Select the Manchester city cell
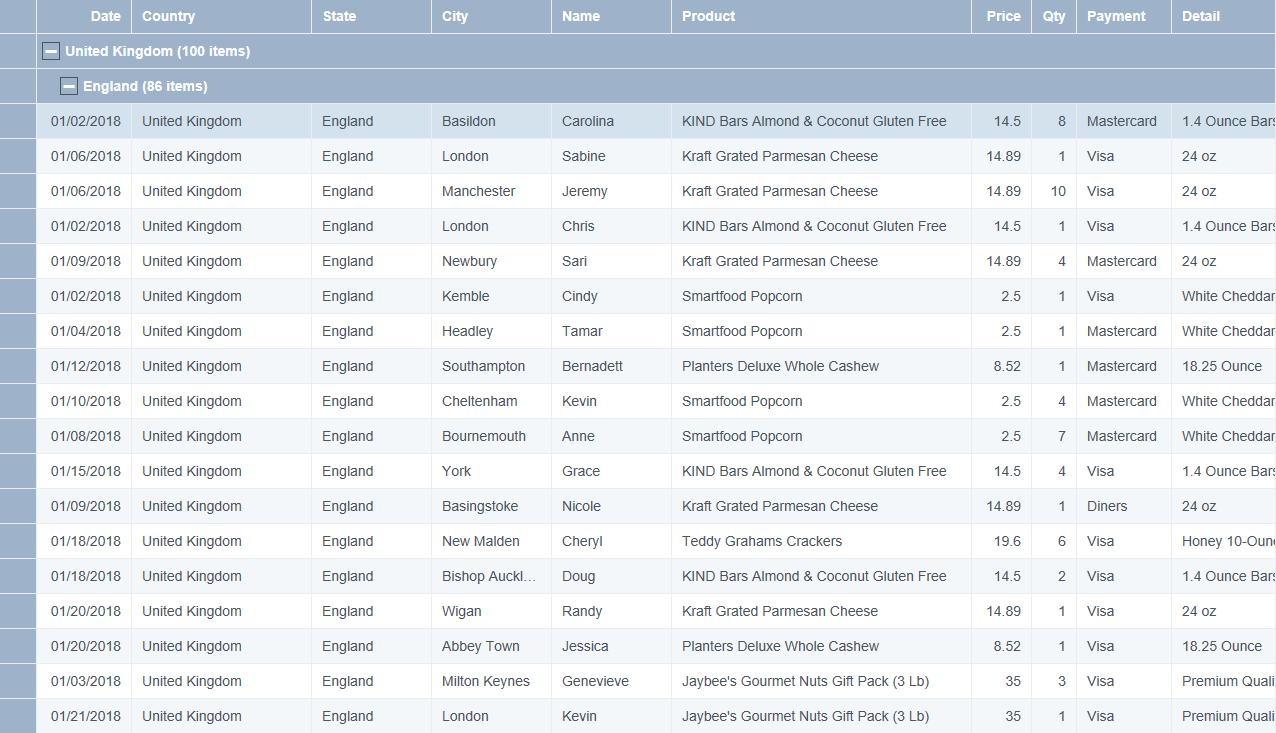The height and width of the screenshot is (733, 1276). tap(491, 191)
